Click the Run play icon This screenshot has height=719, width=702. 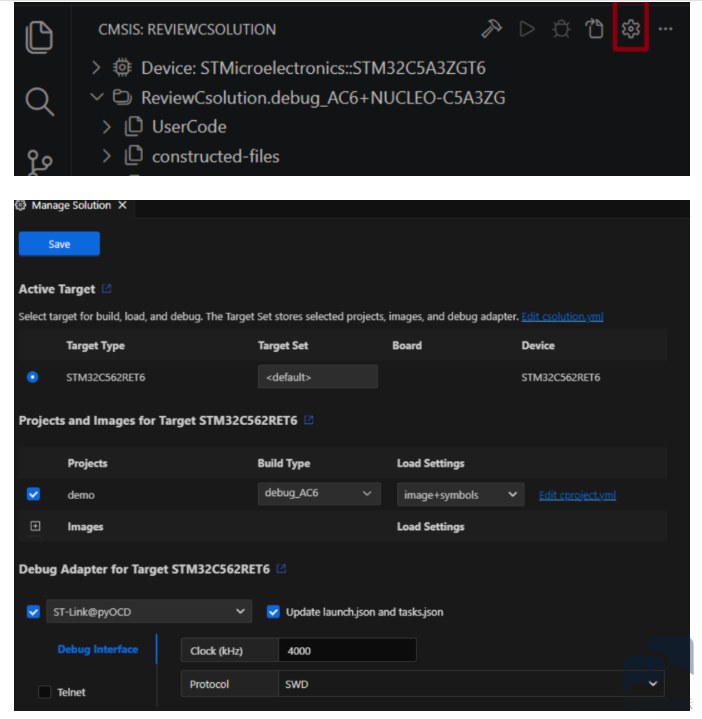point(527,29)
